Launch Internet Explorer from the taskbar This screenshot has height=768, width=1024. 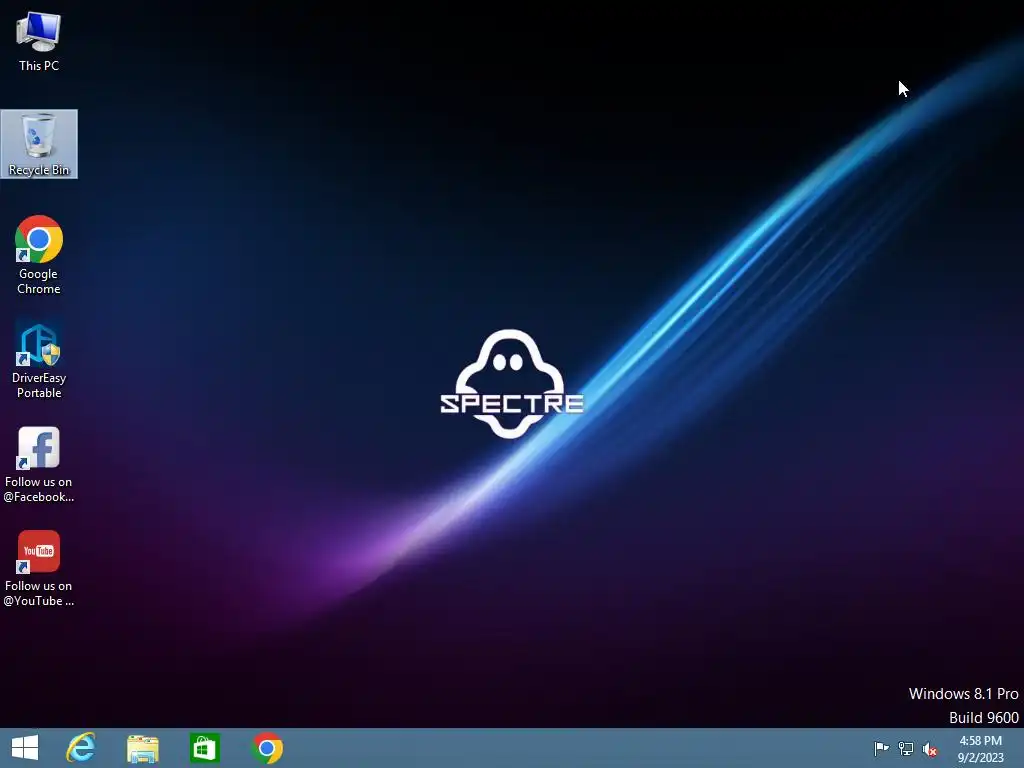point(81,748)
